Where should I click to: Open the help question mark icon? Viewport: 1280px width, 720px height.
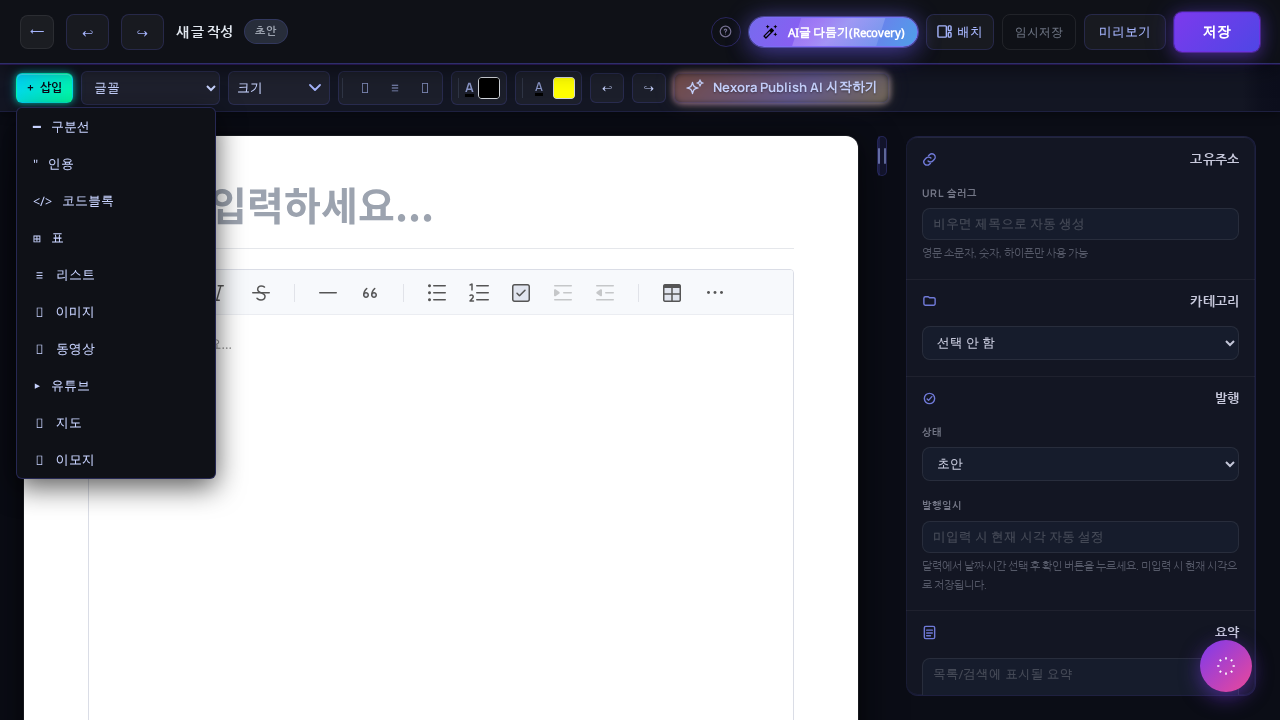pos(726,32)
